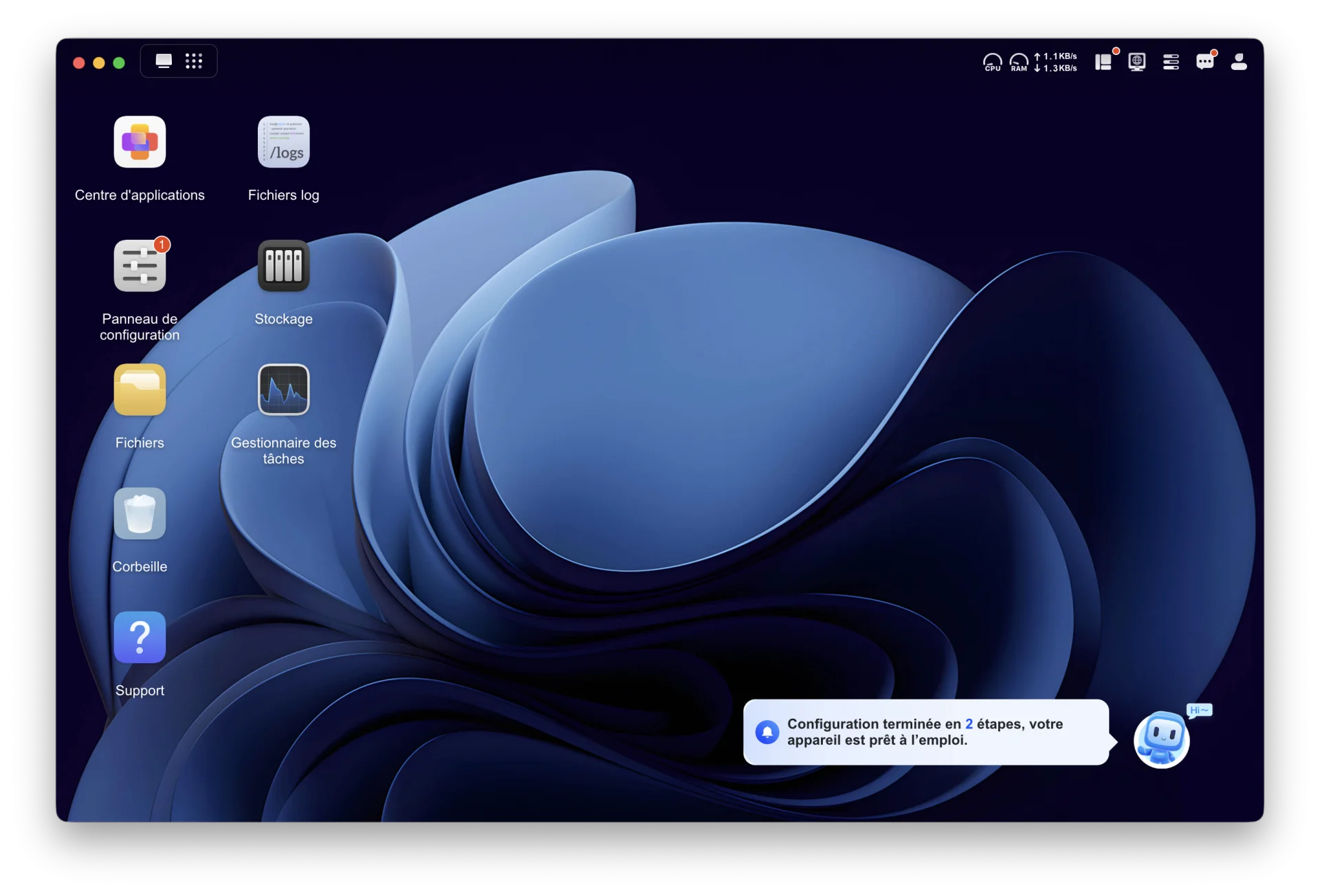1320x896 pixels.
Task: Open the stacked bars status icon
Action: [x=1171, y=62]
